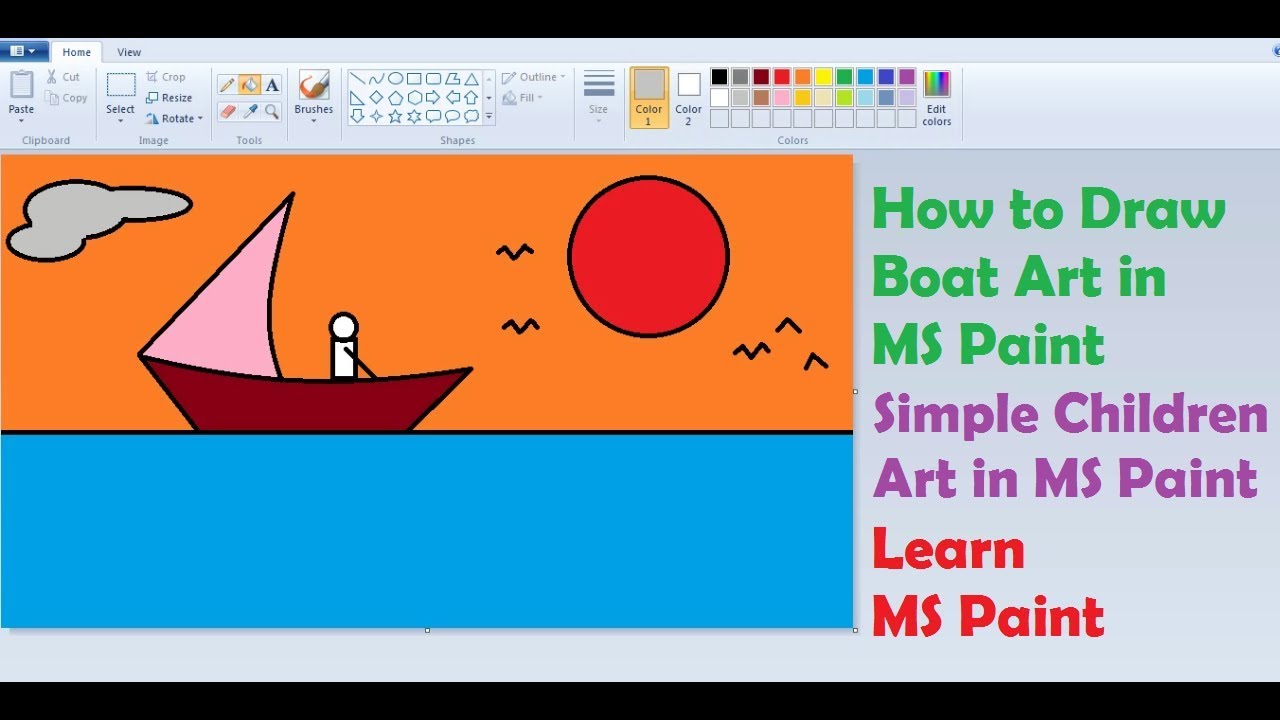Select the Magnifier tool
The height and width of the screenshot is (720, 1280).
pos(272,111)
